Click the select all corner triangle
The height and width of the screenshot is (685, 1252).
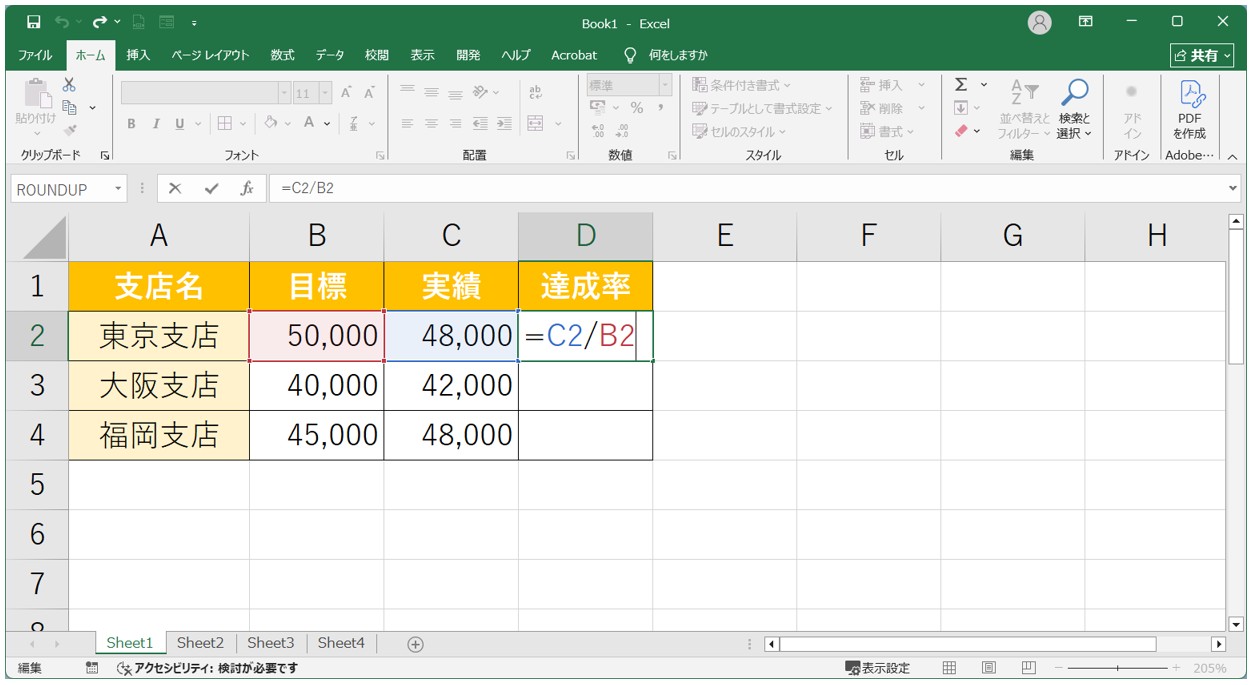[43, 236]
